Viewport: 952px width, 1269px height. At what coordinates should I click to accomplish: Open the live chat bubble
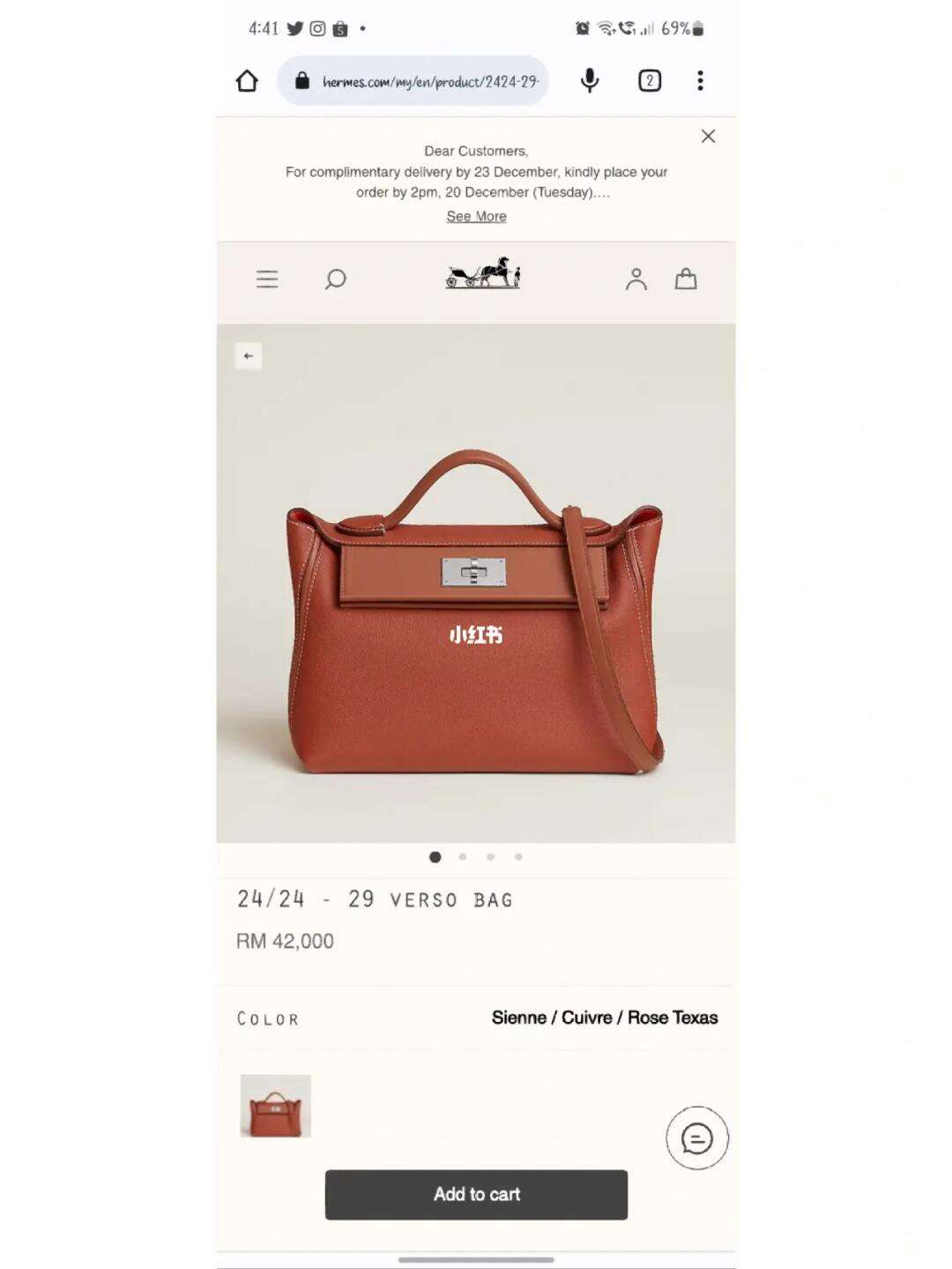pos(697,1138)
